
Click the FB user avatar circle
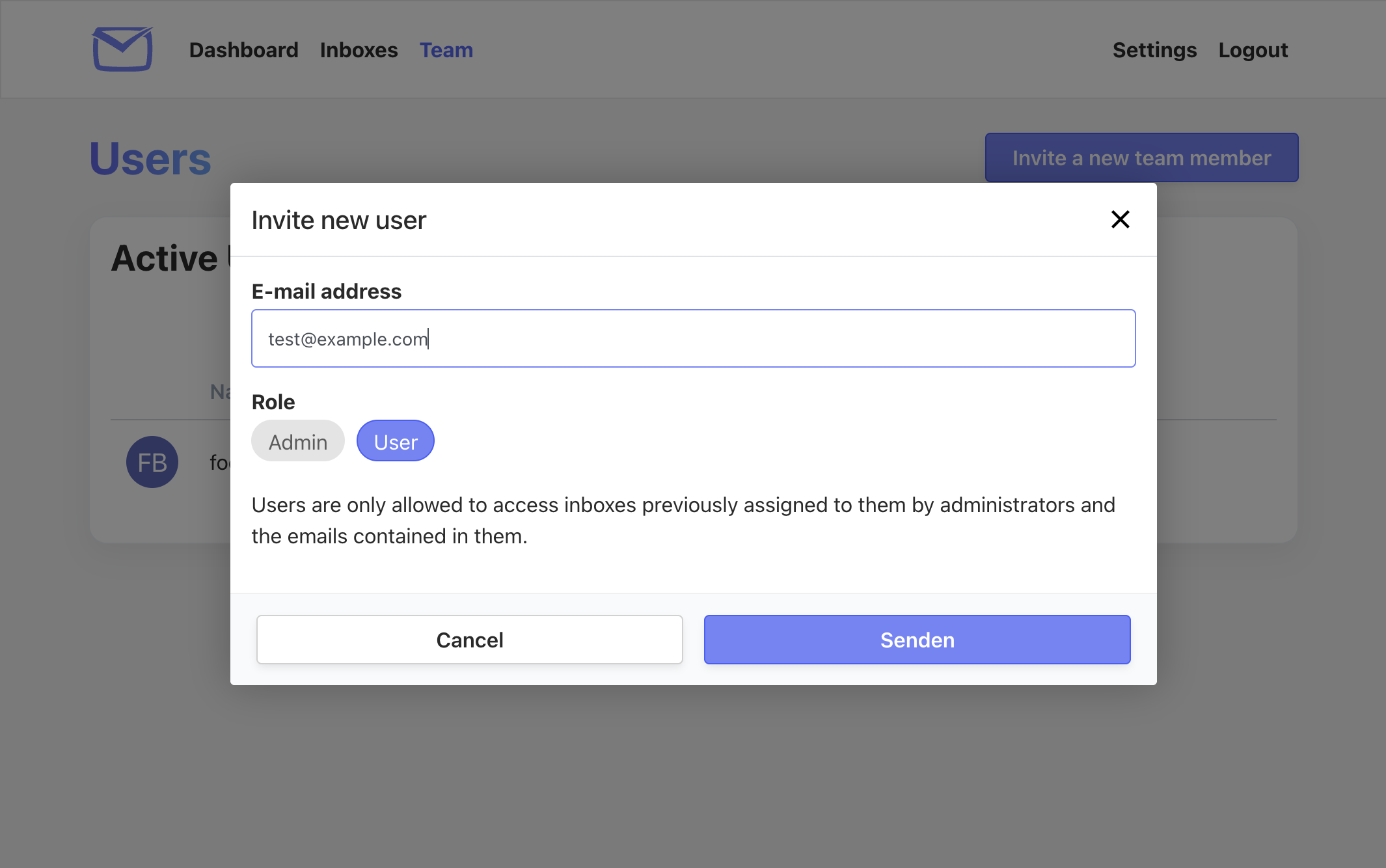[x=152, y=462]
